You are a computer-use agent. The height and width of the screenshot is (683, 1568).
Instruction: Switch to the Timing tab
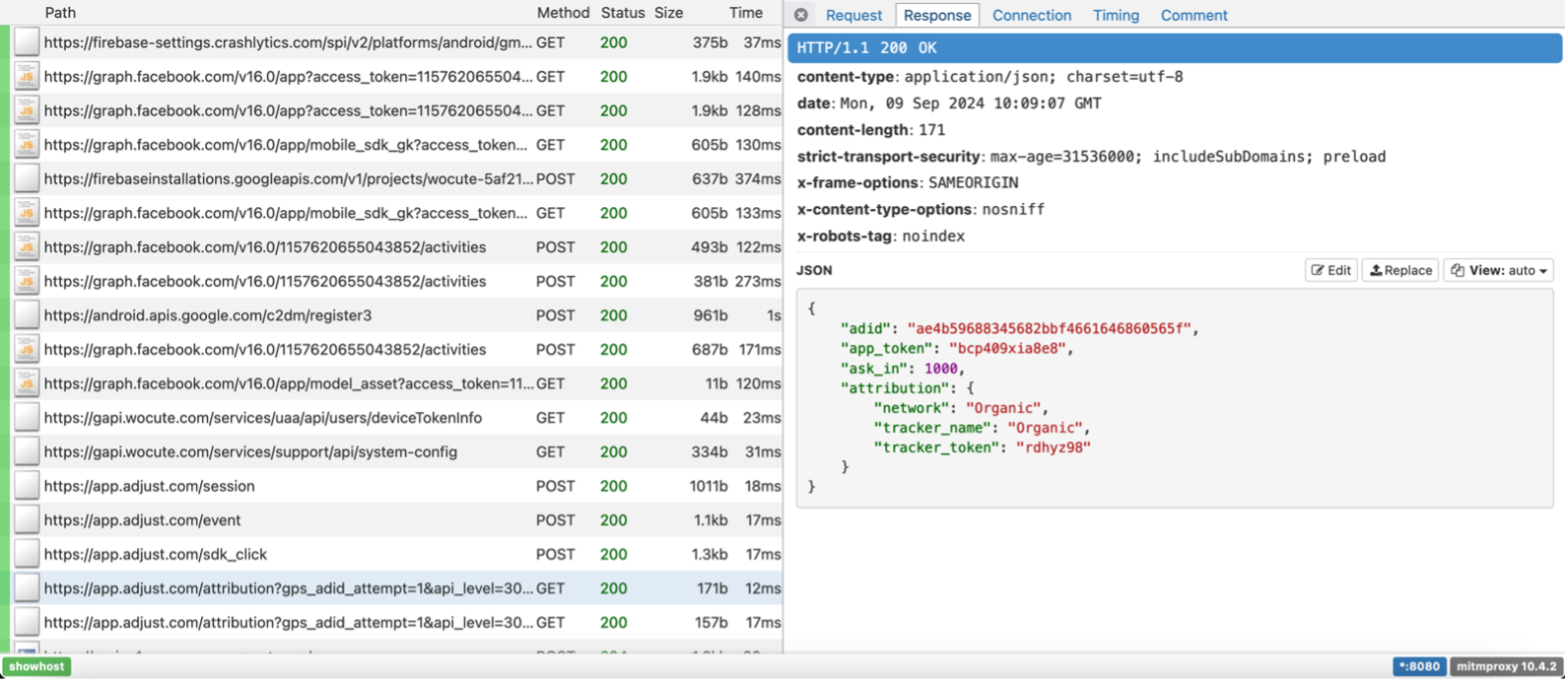point(1116,15)
